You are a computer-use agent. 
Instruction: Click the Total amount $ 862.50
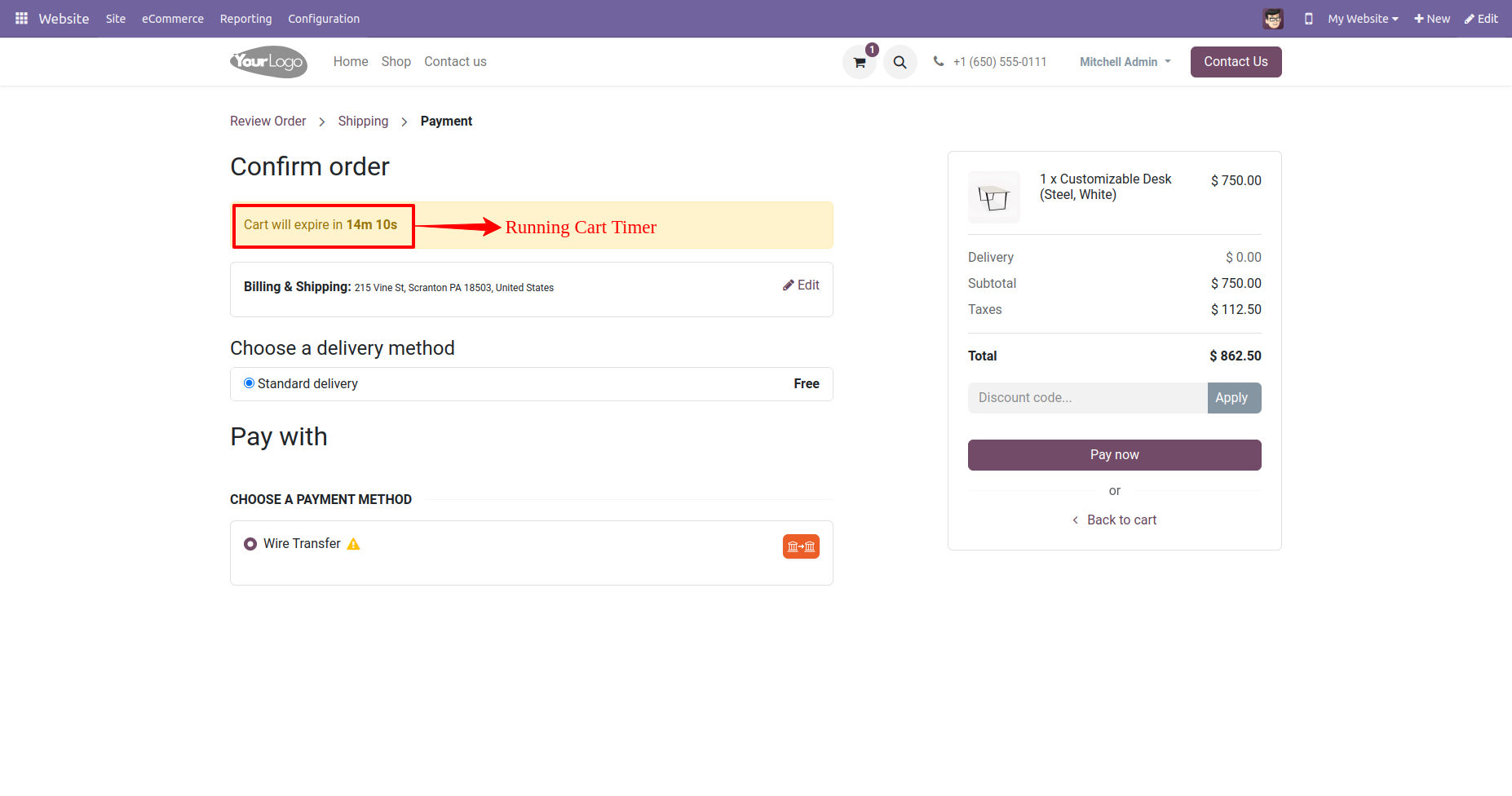[1235, 356]
